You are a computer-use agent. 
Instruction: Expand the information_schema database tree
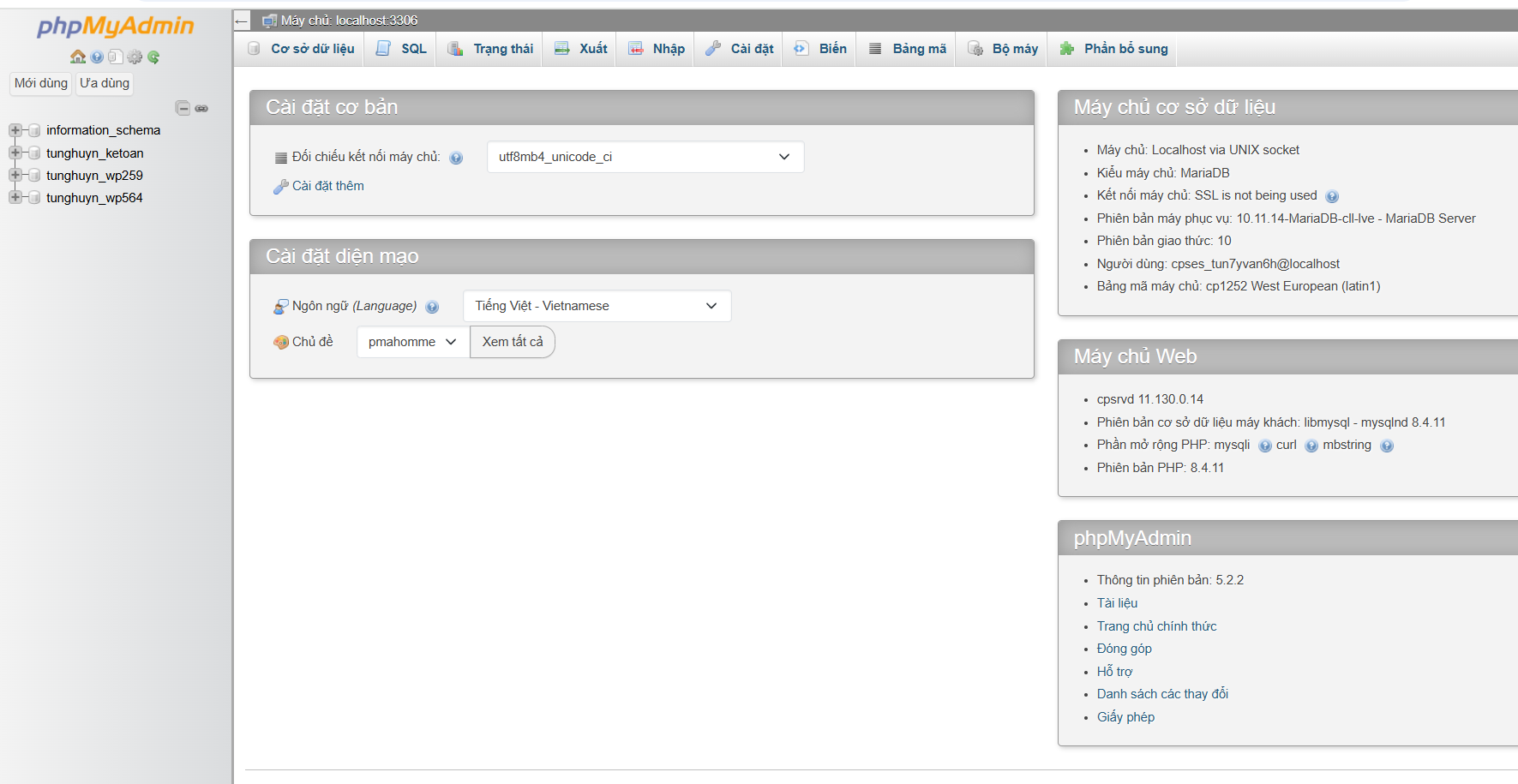[x=15, y=130]
